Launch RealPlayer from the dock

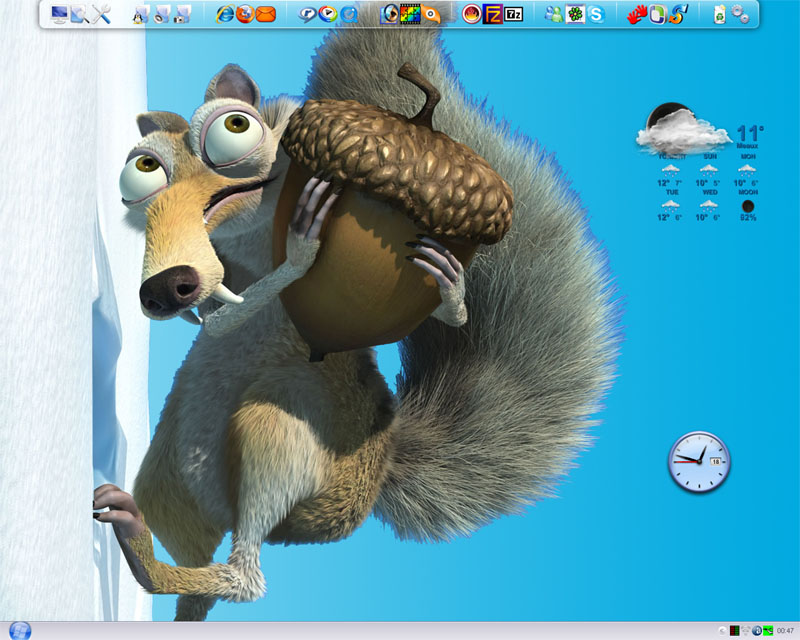(x=308, y=14)
